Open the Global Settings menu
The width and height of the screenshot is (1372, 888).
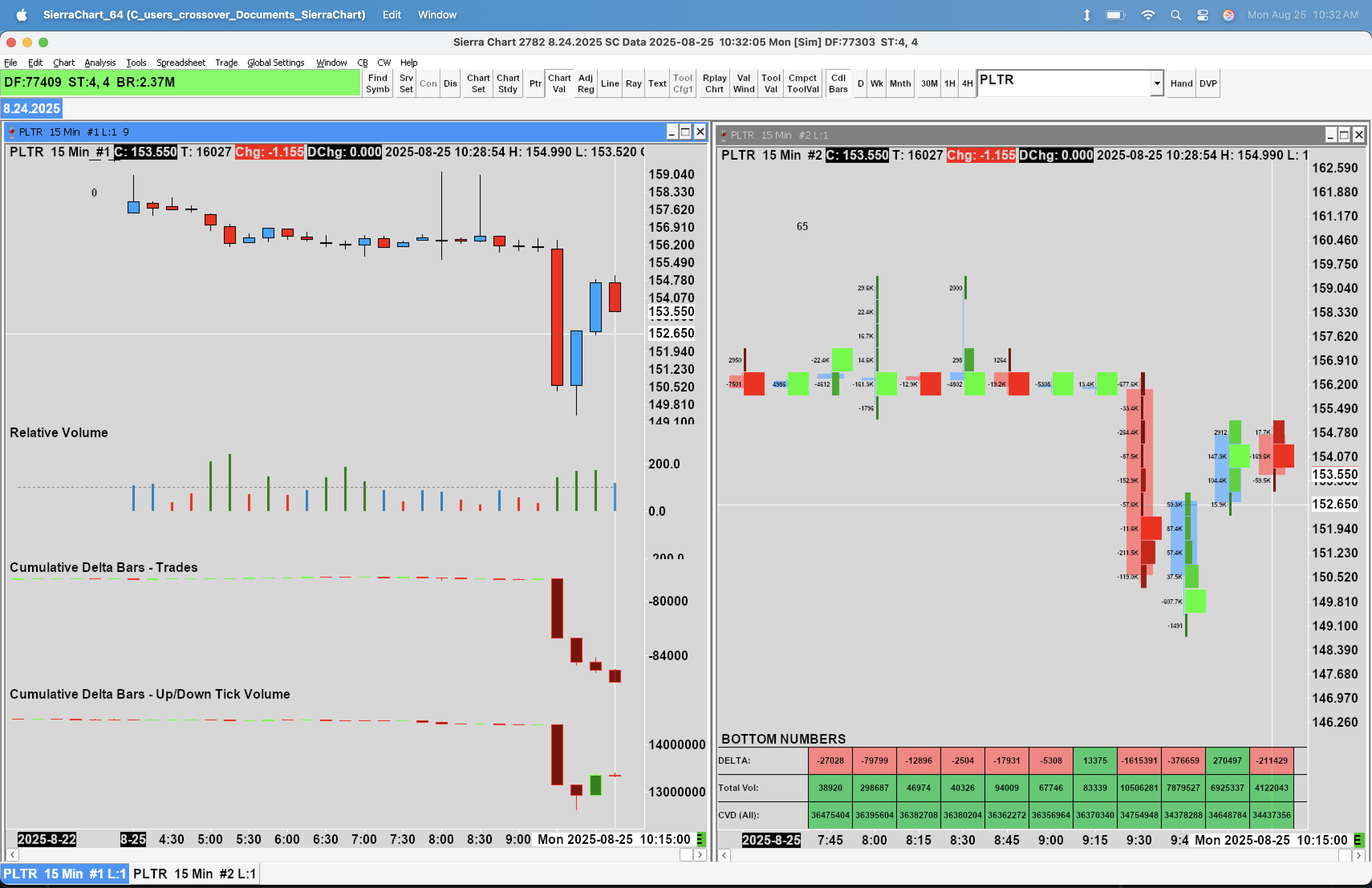click(276, 62)
